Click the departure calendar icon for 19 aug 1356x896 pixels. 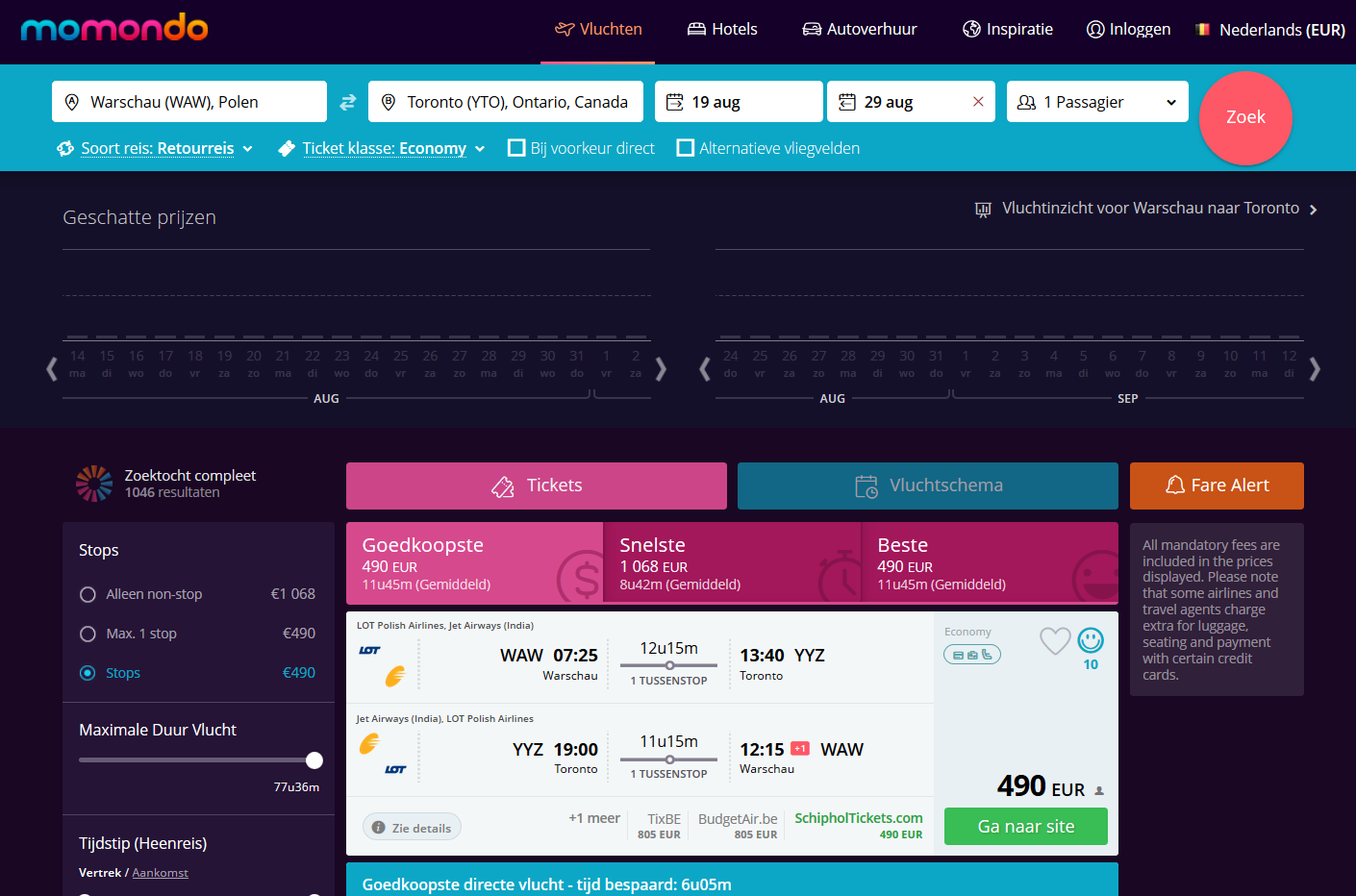[x=675, y=102]
